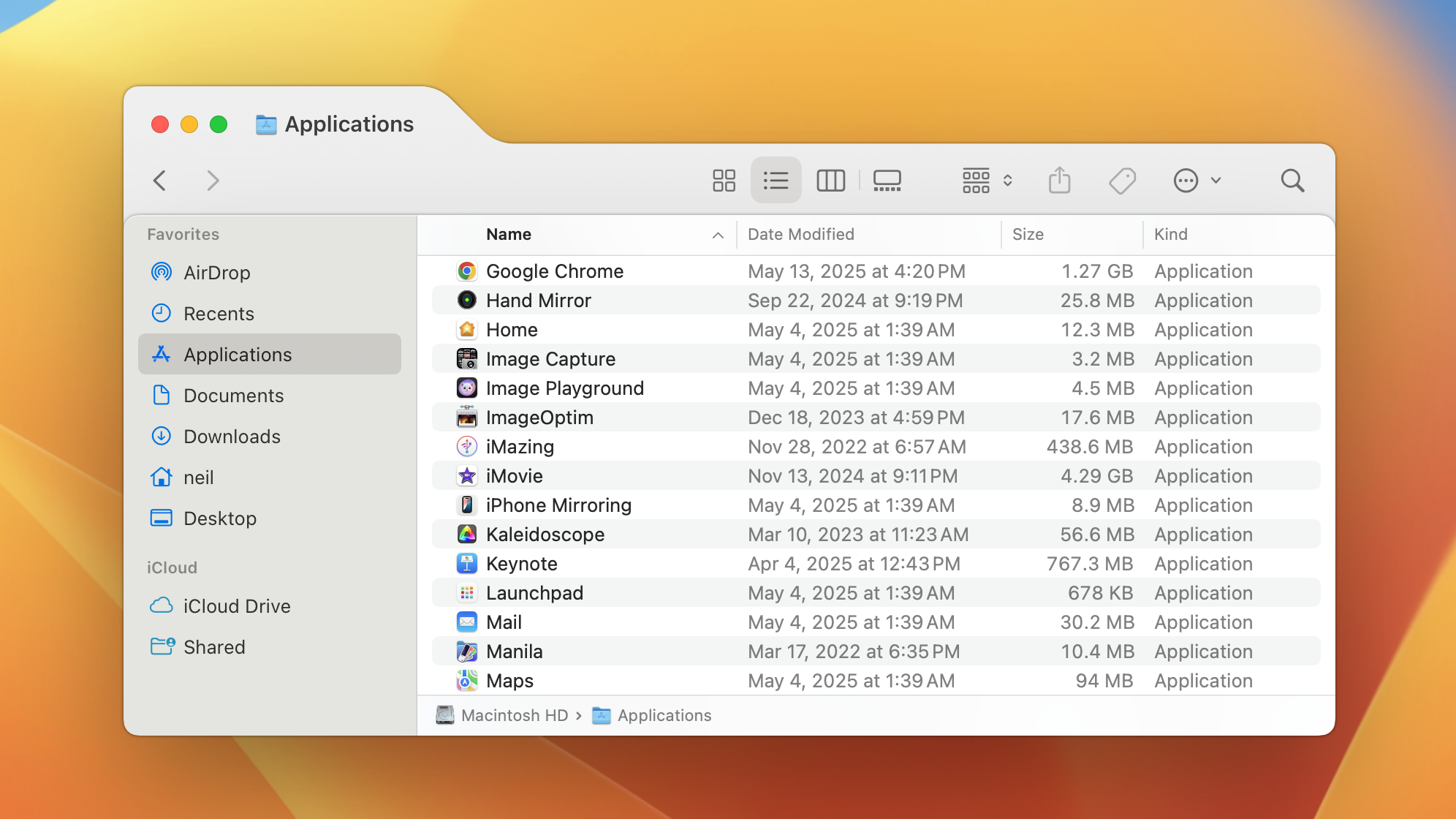Select the Manila app icon
The width and height of the screenshot is (1456, 819).
[x=467, y=652]
